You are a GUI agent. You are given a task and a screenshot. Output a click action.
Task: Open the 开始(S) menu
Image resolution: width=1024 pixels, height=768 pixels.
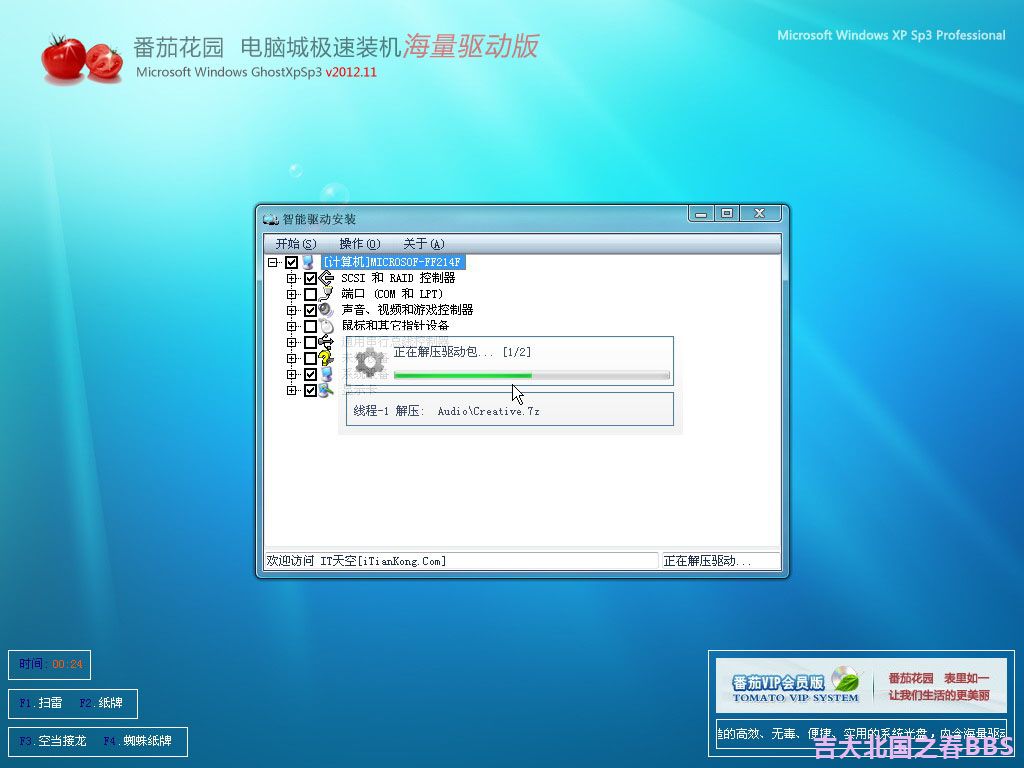[296, 244]
